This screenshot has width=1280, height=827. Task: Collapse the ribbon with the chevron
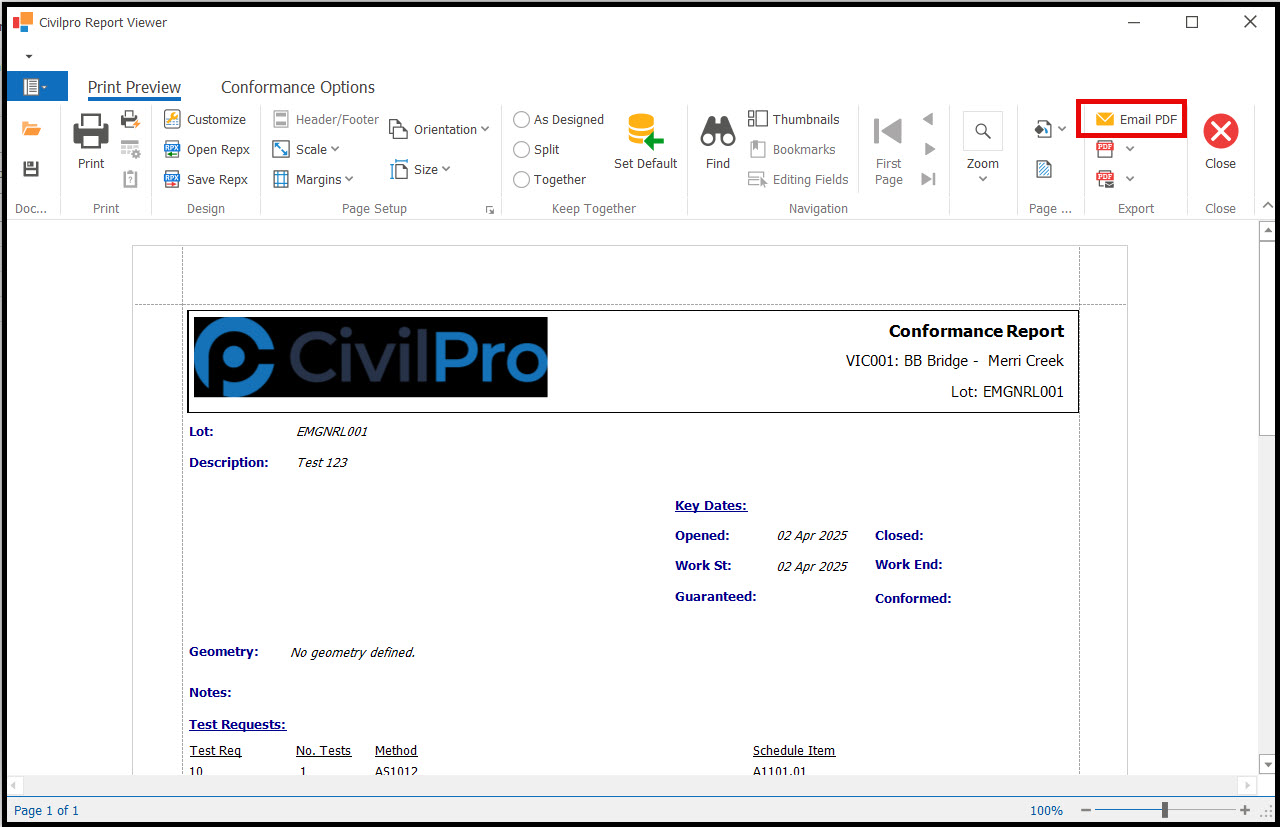pyautogui.click(x=1268, y=206)
